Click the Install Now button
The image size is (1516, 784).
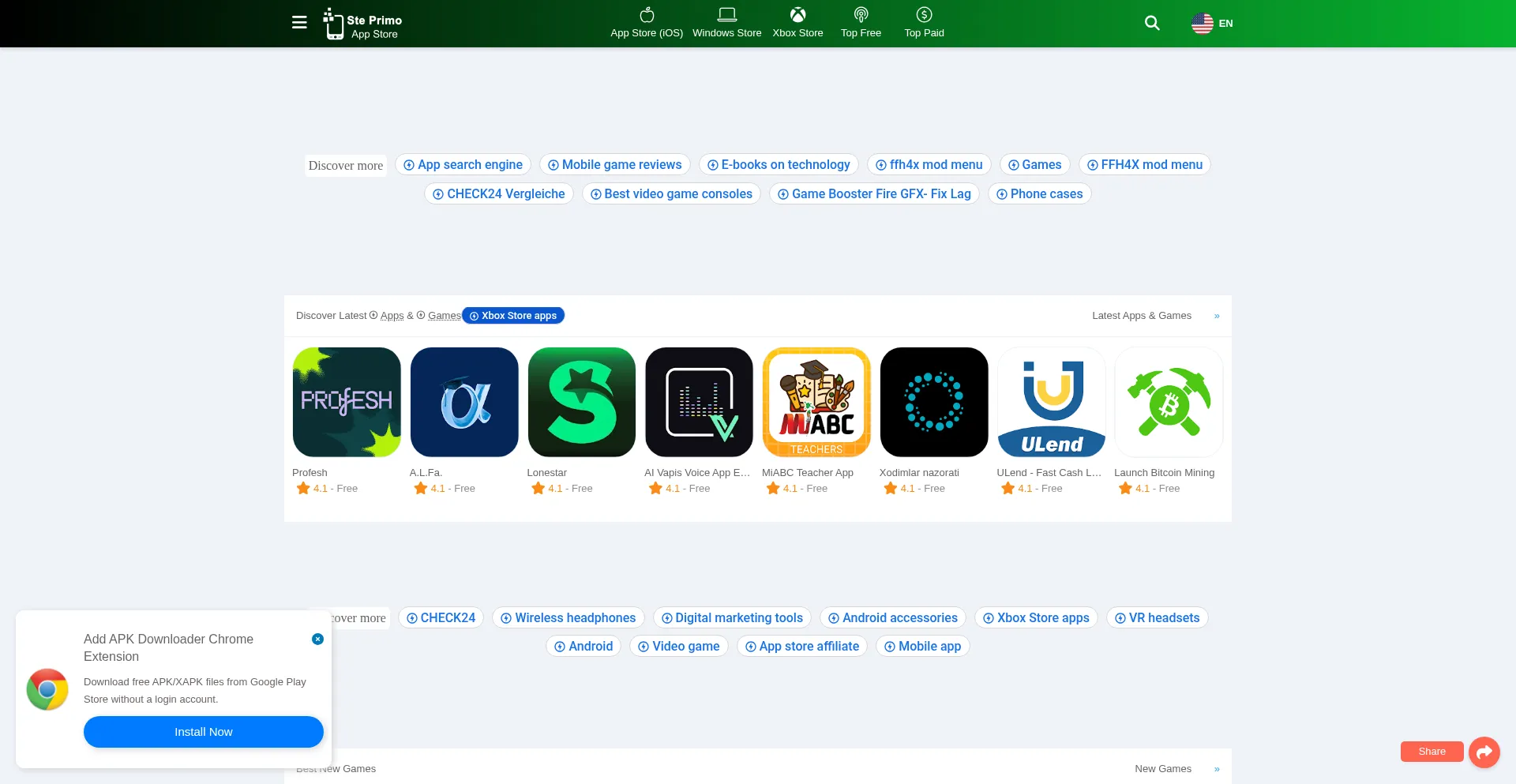[x=204, y=732]
